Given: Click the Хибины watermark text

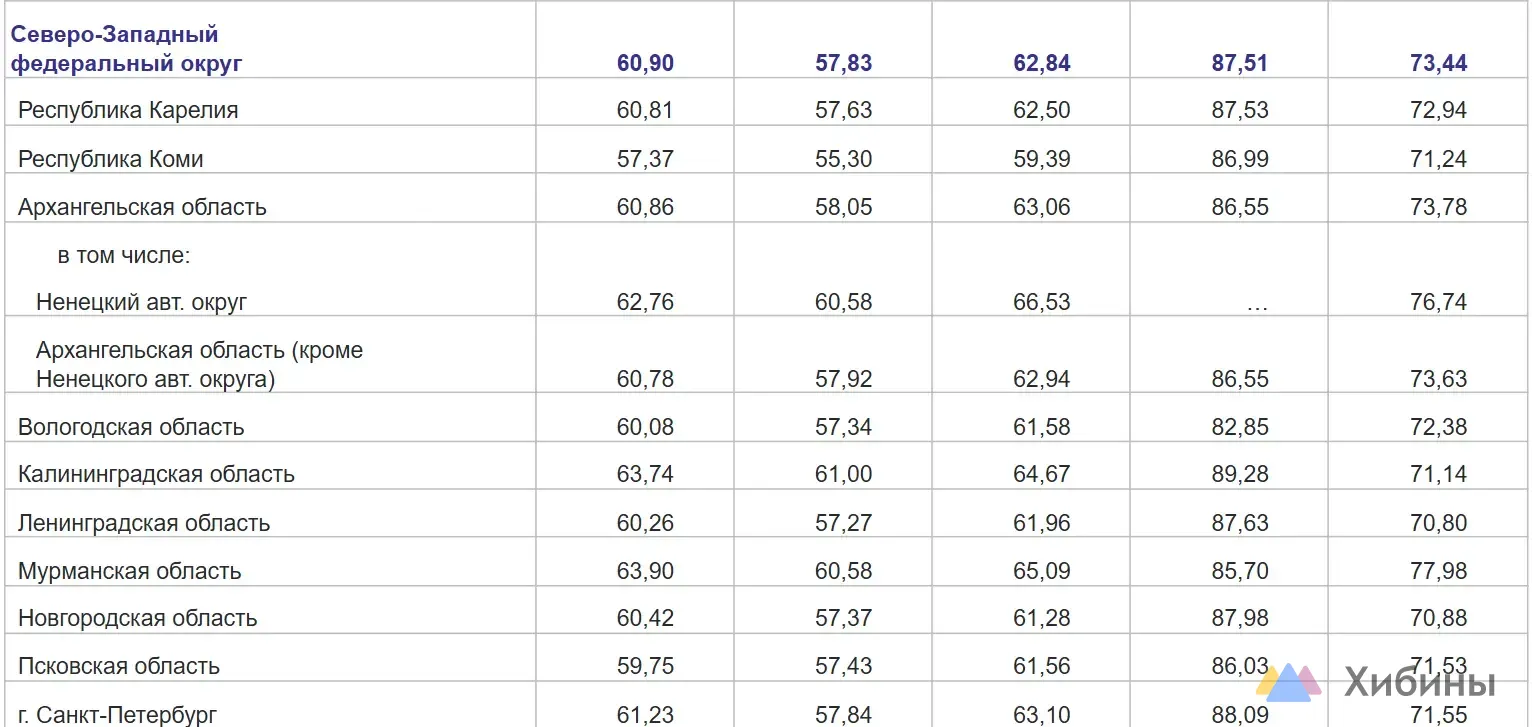Looking at the screenshot, I should [x=1419, y=682].
